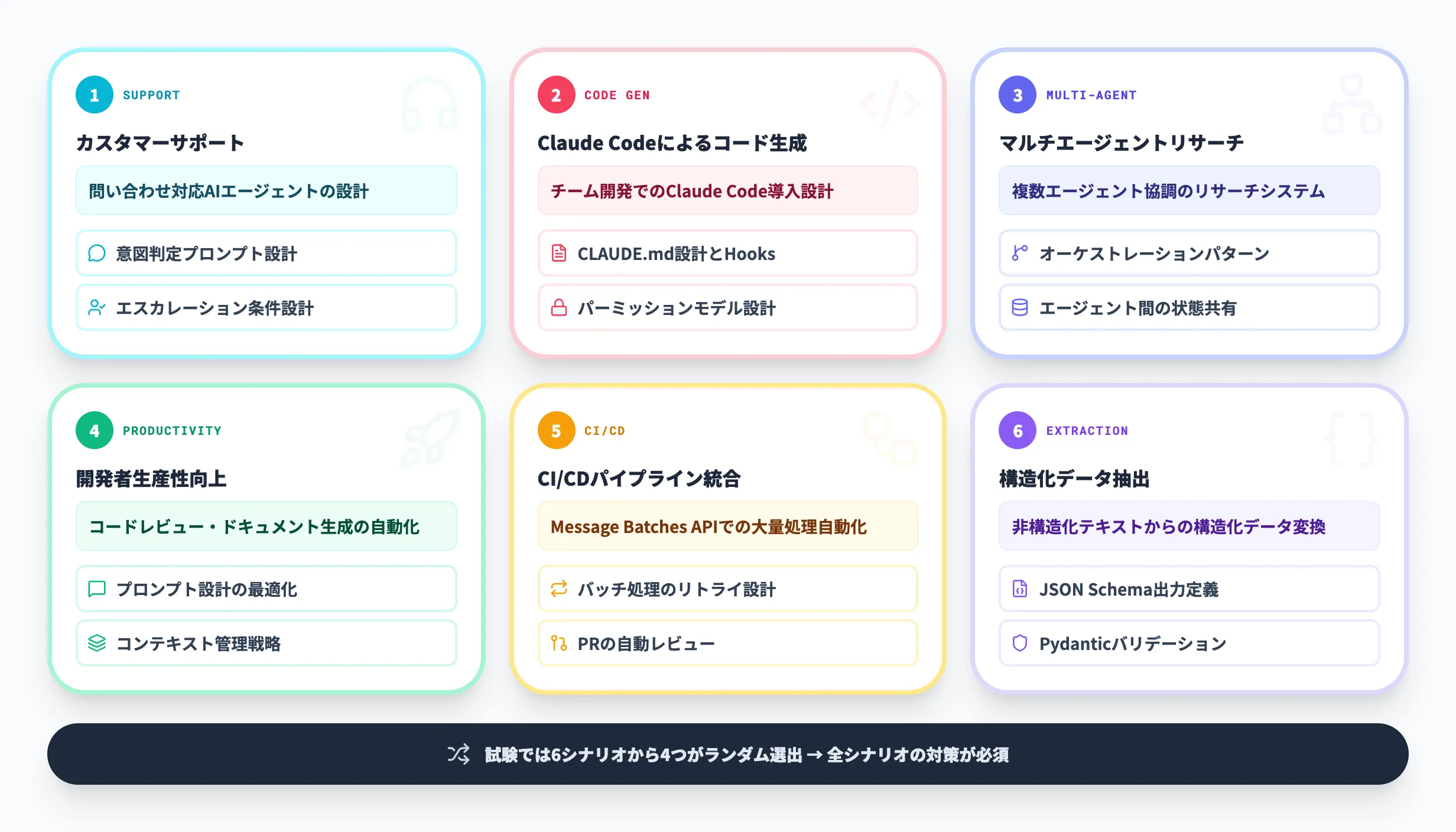
Task: Click the shield icon beside Pydanticバリデーション
Action: pyautogui.click(x=1020, y=643)
